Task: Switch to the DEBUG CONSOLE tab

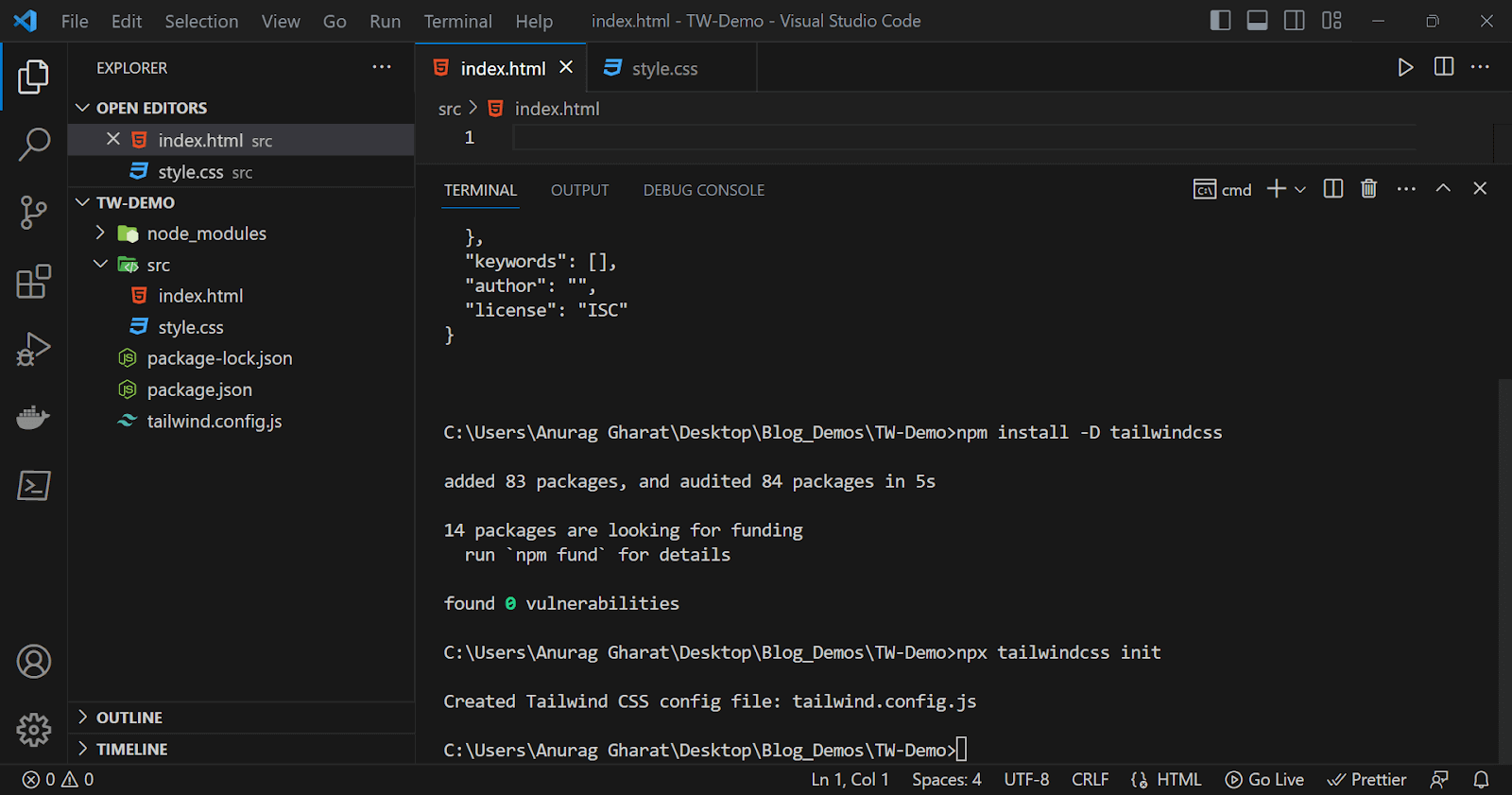Action: pyautogui.click(x=704, y=190)
